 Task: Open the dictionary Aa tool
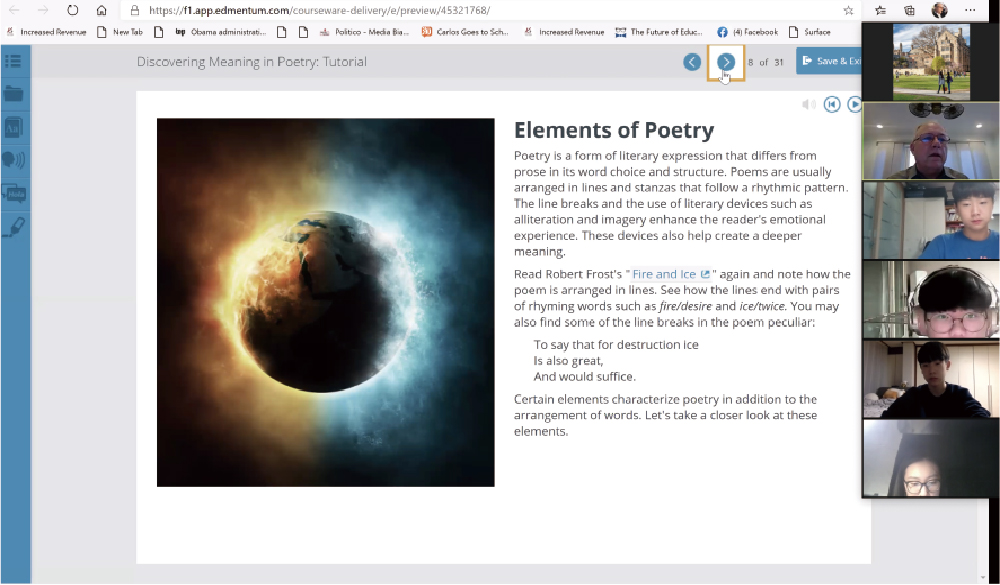[x=14, y=127]
